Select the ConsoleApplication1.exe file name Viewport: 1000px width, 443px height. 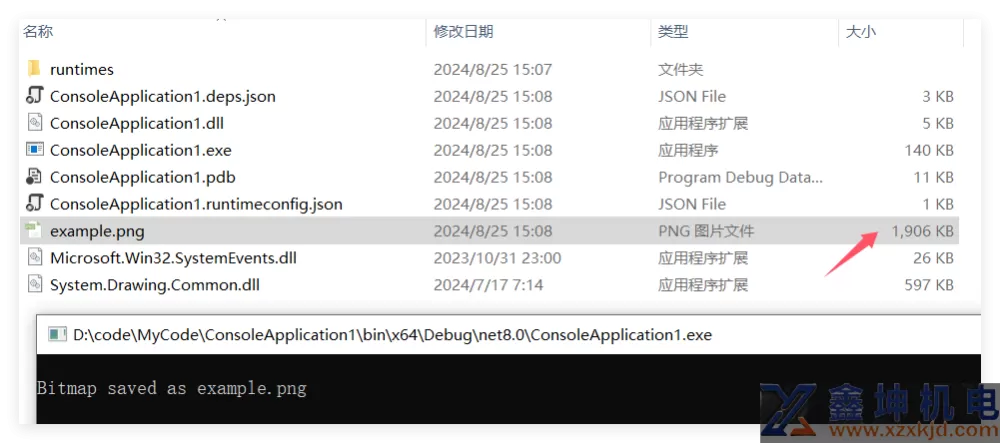pyautogui.click(x=140, y=150)
